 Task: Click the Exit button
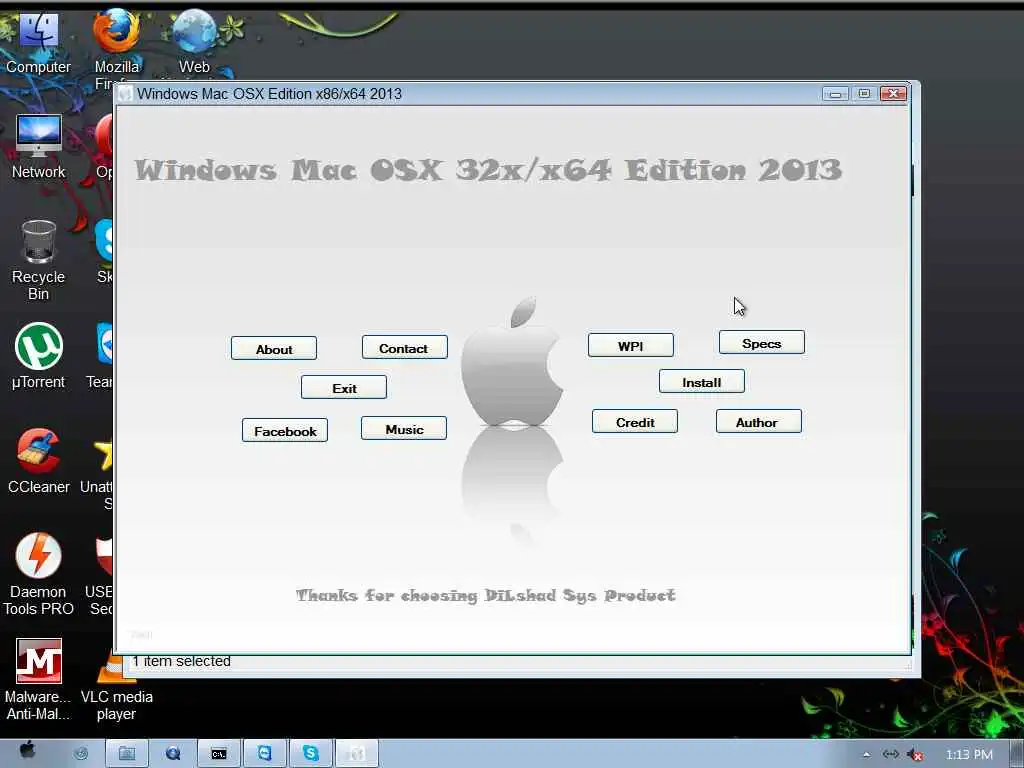[344, 388]
